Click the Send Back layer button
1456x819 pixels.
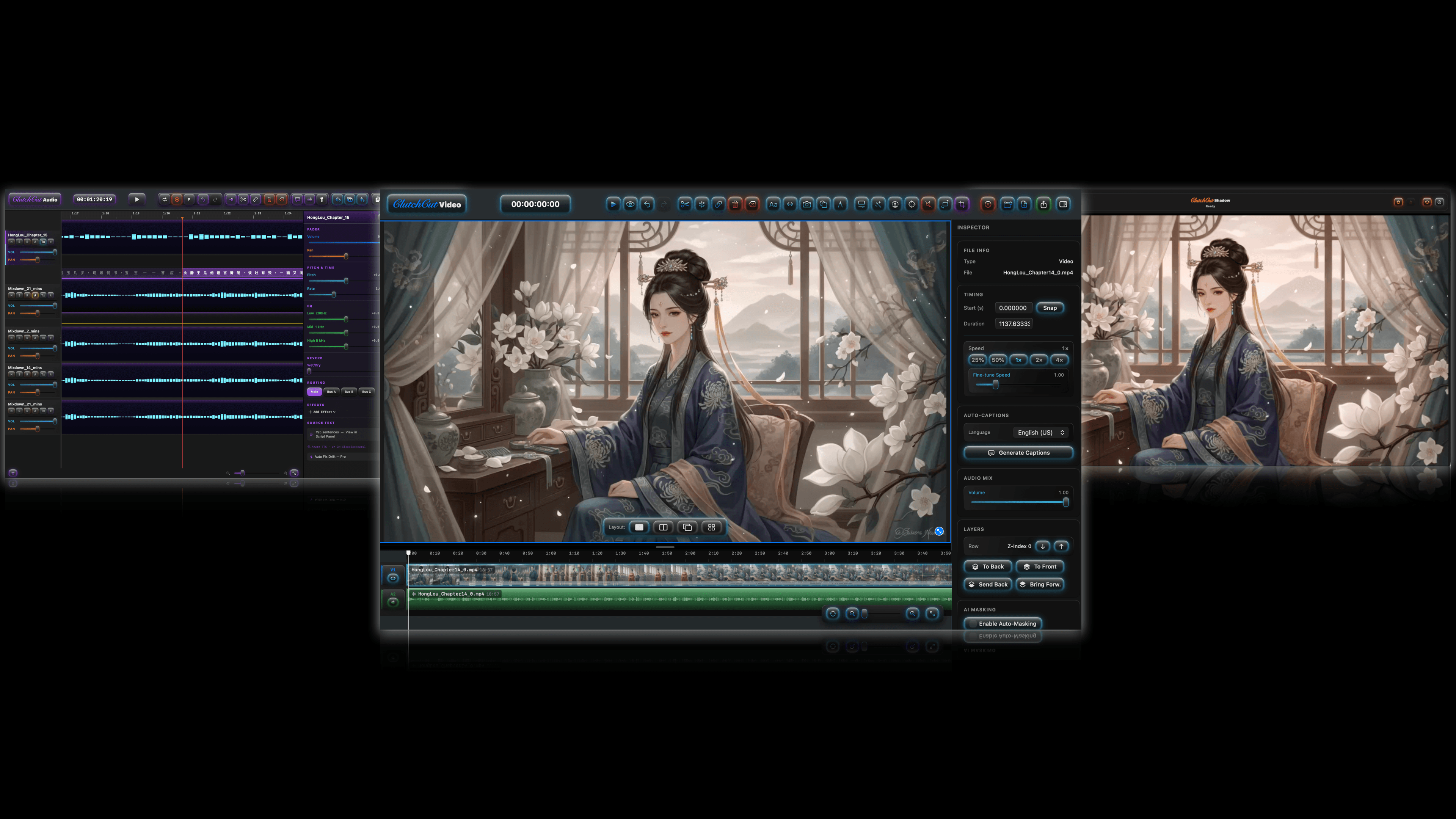coord(987,584)
